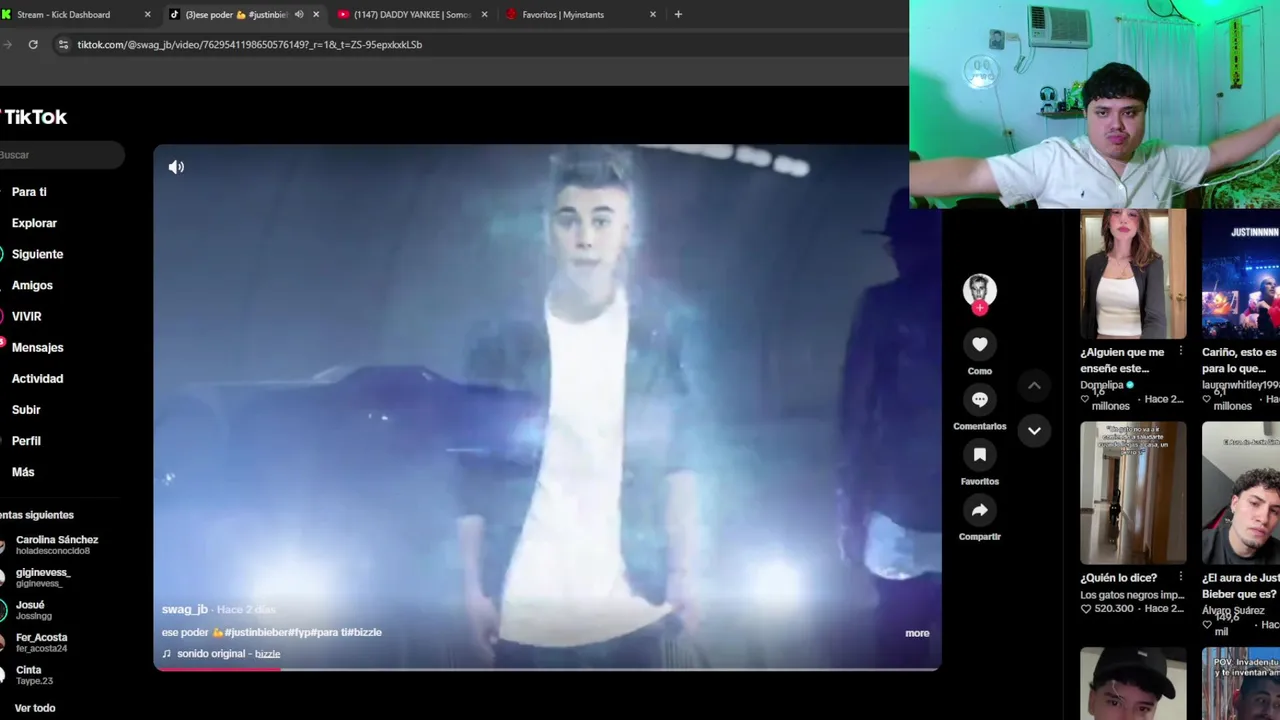Open Cariño, esto es para lo que thumbnail
The image size is (1280, 720).
pos(1241,275)
